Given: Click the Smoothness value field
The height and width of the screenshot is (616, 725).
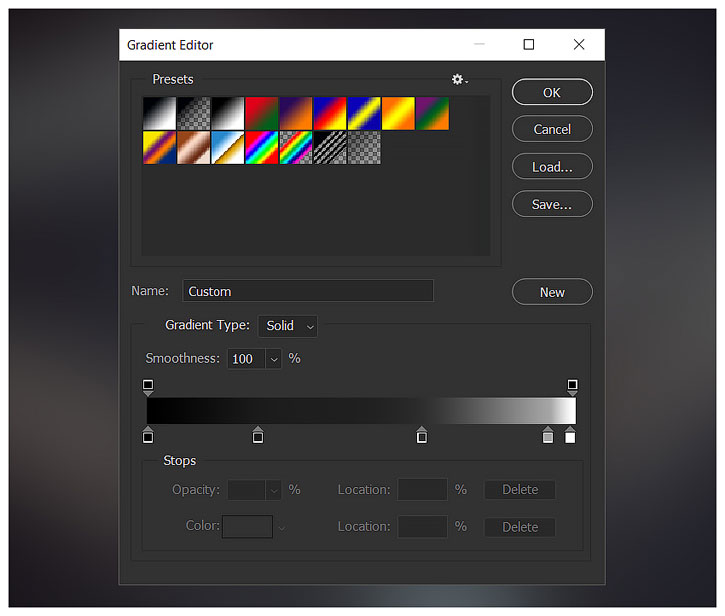Looking at the screenshot, I should [246, 359].
